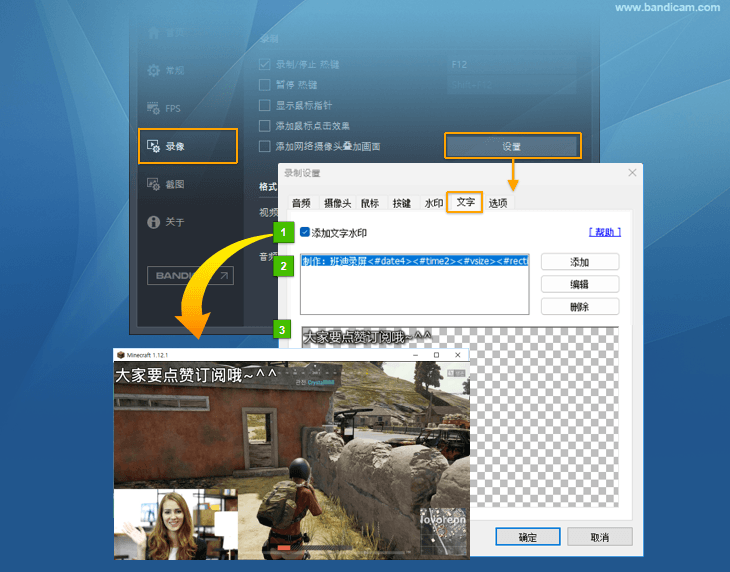Screen dimensions: 730x572
Task: Select the highlighted 制作：班迪录屏 text entry
Action: [x=415, y=261]
